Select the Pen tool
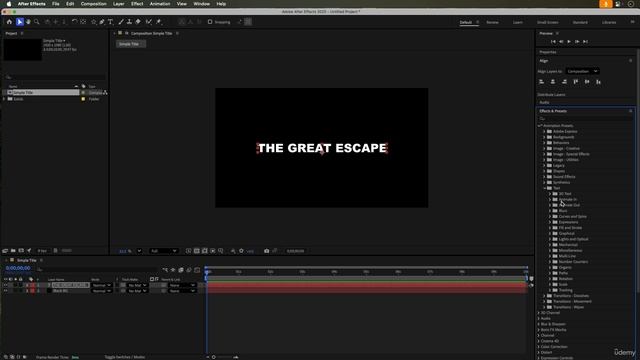 [102, 22]
